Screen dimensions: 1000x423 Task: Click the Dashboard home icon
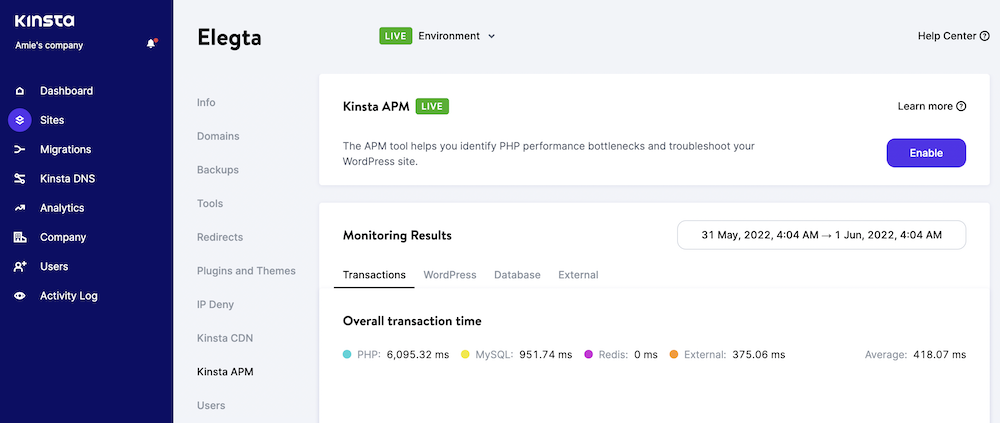point(20,91)
